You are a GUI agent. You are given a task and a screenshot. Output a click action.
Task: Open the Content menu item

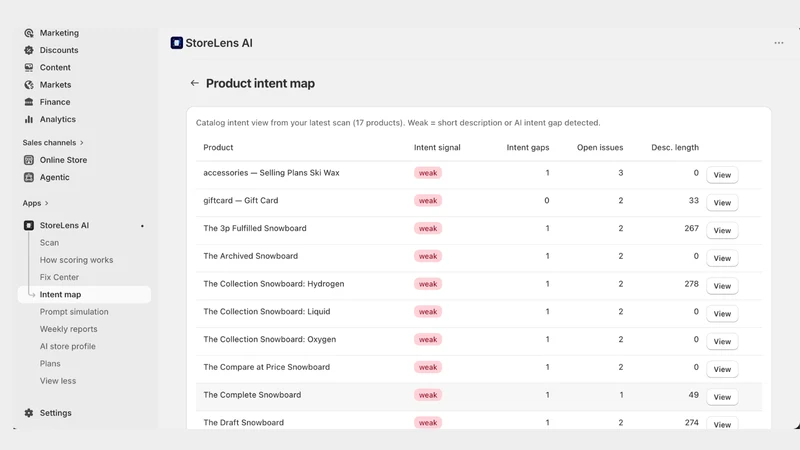pos(55,67)
